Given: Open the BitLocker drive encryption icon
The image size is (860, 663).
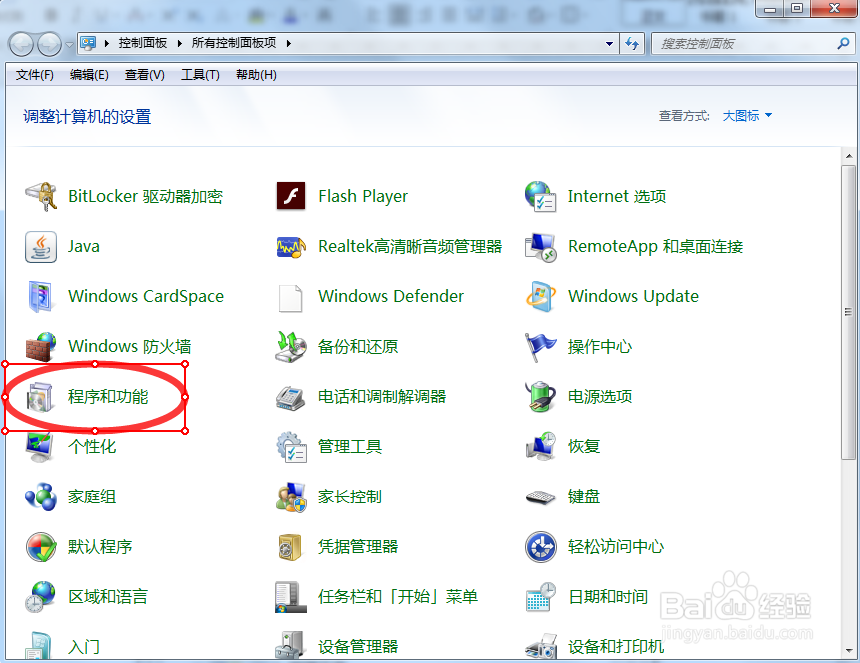Looking at the screenshot, I should 41,196.
